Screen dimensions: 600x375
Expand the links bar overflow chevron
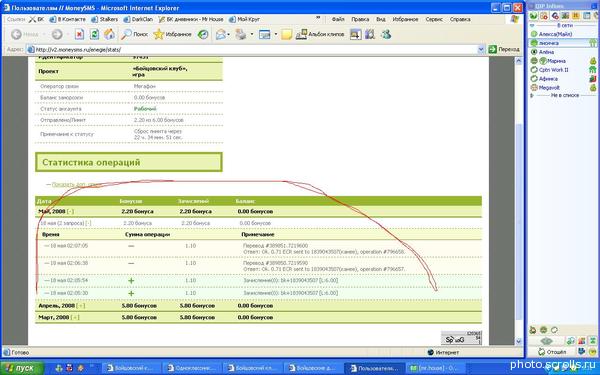(x=318, y=18)
